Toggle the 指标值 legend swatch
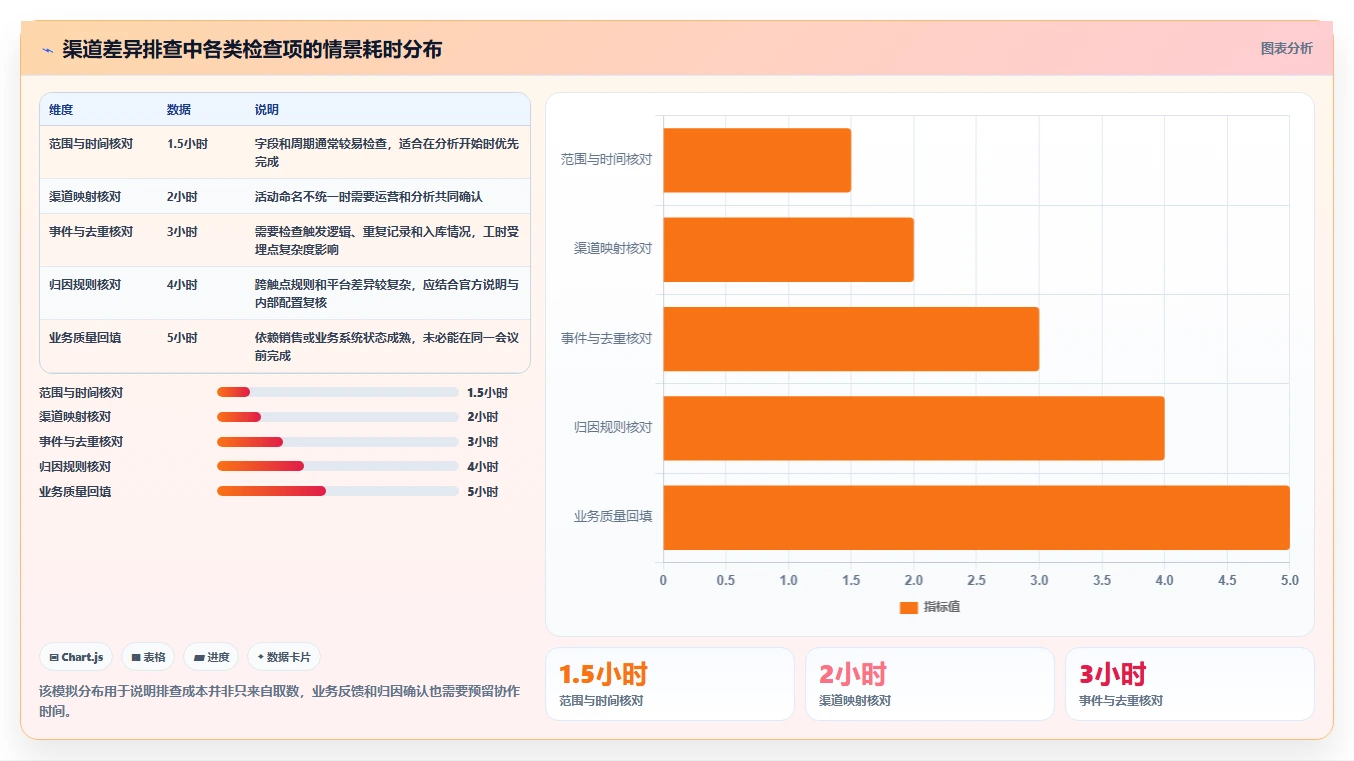This screenshot has height=761, width=1354. pos(909,607)
